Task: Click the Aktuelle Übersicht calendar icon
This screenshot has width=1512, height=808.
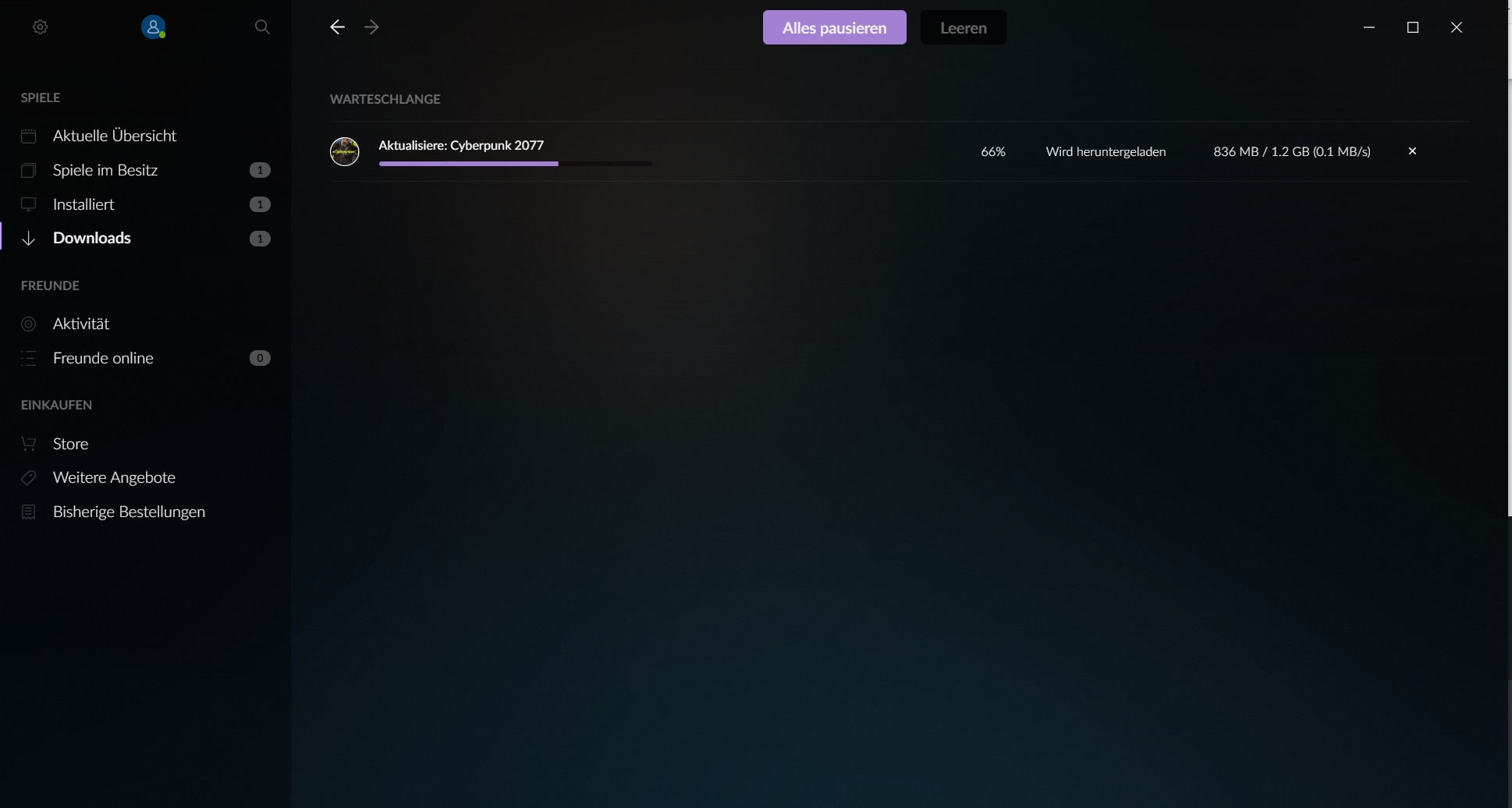Action: pyautogui.click(x=29, y=136)
